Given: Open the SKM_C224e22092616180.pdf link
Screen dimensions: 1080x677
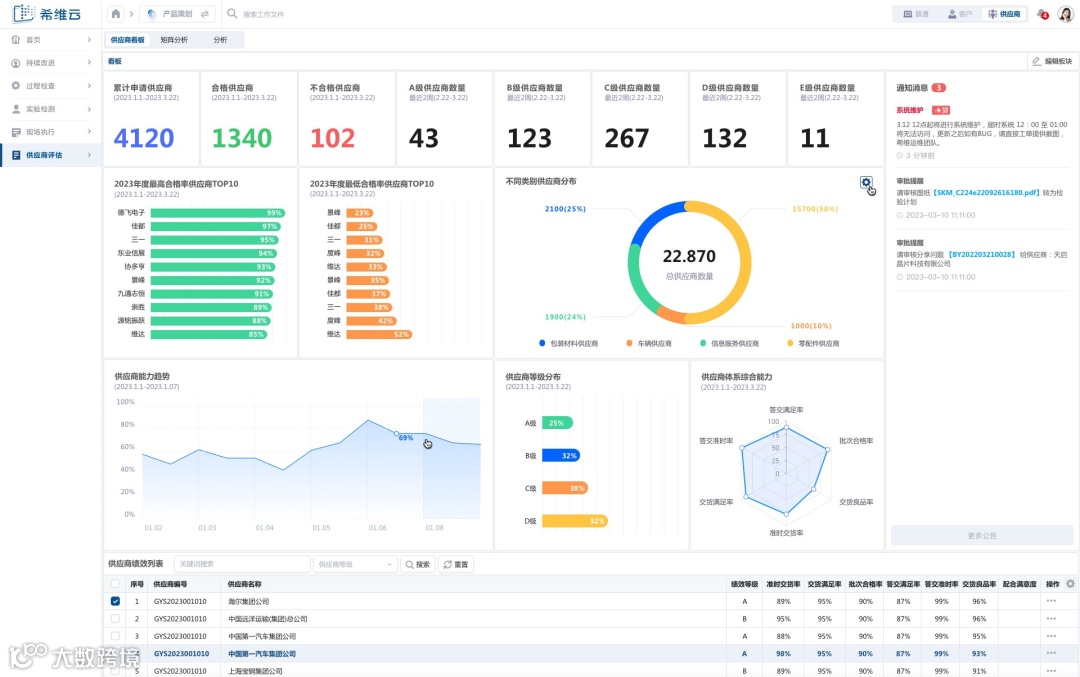Looking at the screenshot, I should (986, 193).
